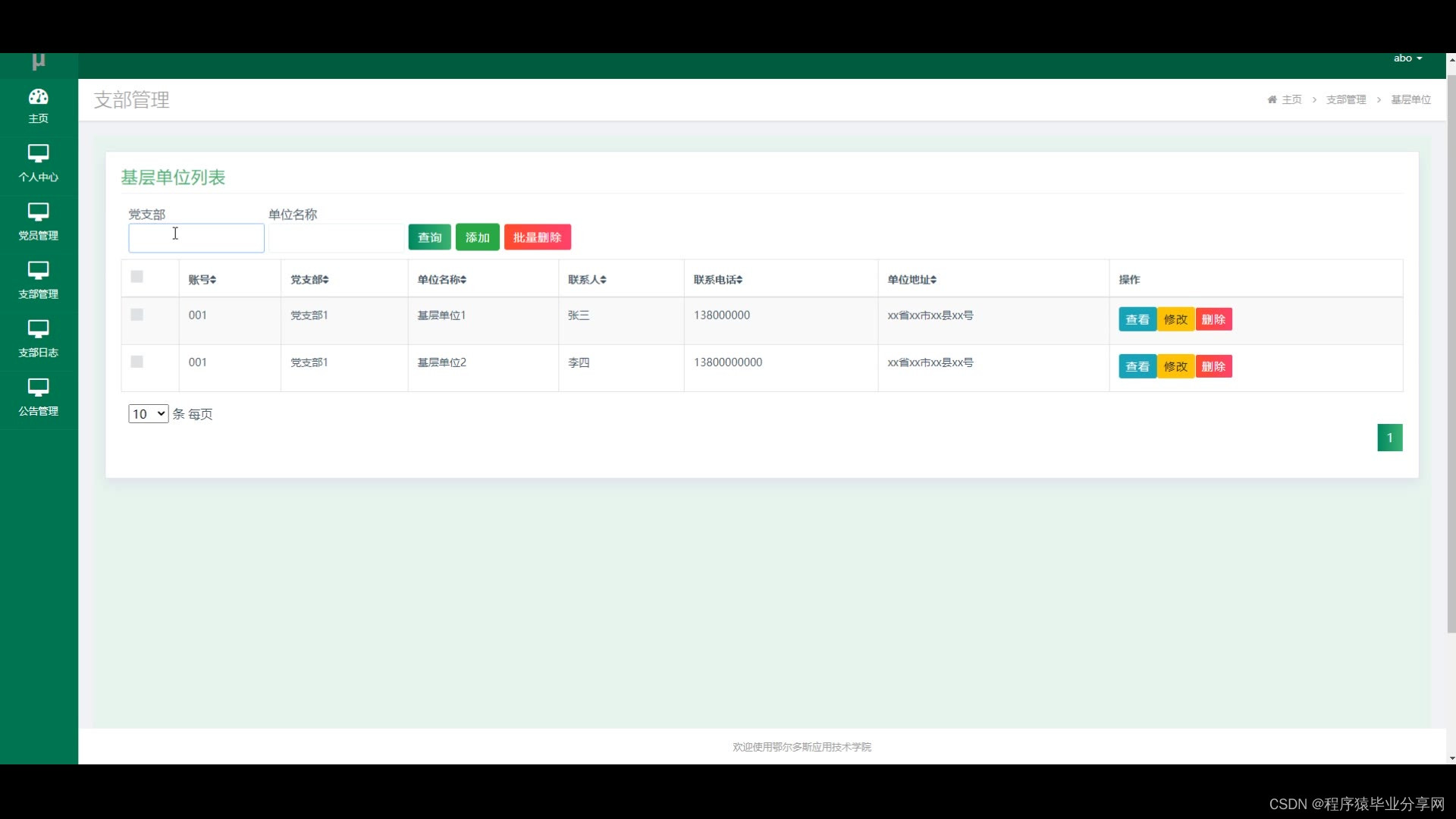Select 支部管理 sidebar icon
The width and height of the screenshot is (1456, 819).
[x=38, y=271]
